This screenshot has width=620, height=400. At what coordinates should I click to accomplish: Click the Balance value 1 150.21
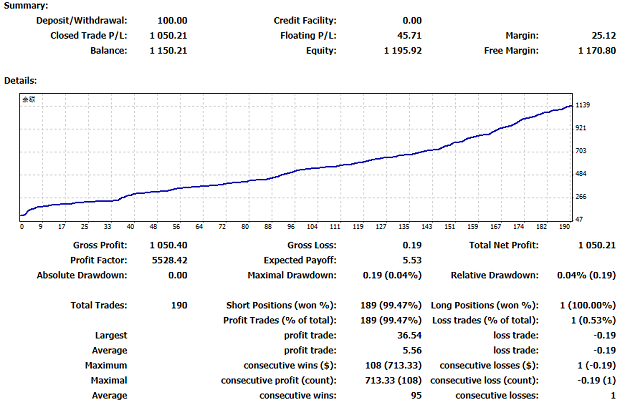tap(164, 50)
